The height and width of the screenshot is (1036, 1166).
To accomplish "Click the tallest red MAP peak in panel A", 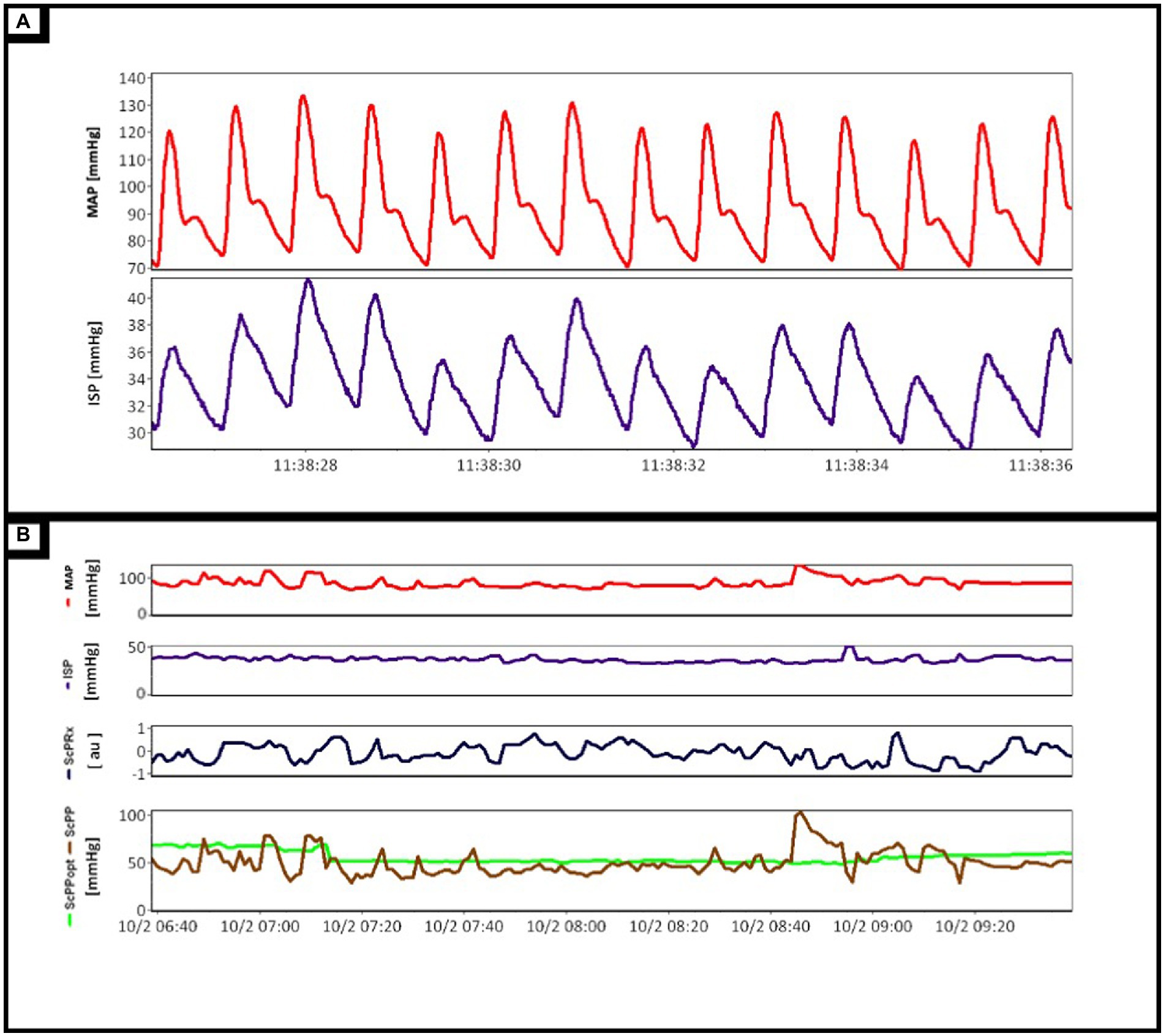I will point(303,97).
